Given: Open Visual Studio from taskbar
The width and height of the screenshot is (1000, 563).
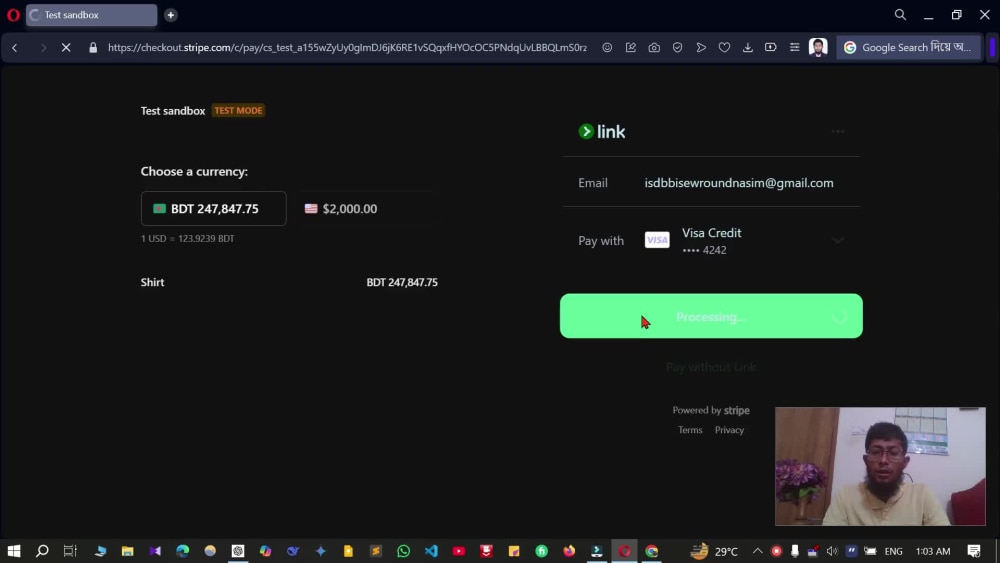Looking at the screenshot, I should (x=155, y=551).
